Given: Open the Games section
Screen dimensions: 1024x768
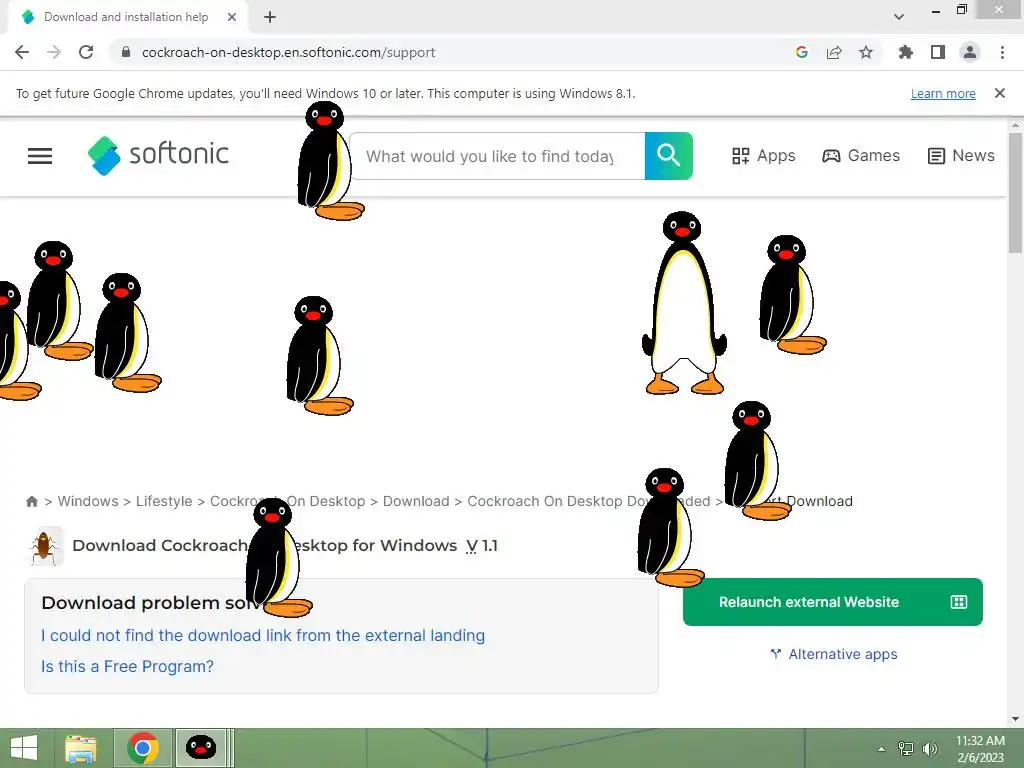Looking at the screenshot, I should tap(861, 155).
